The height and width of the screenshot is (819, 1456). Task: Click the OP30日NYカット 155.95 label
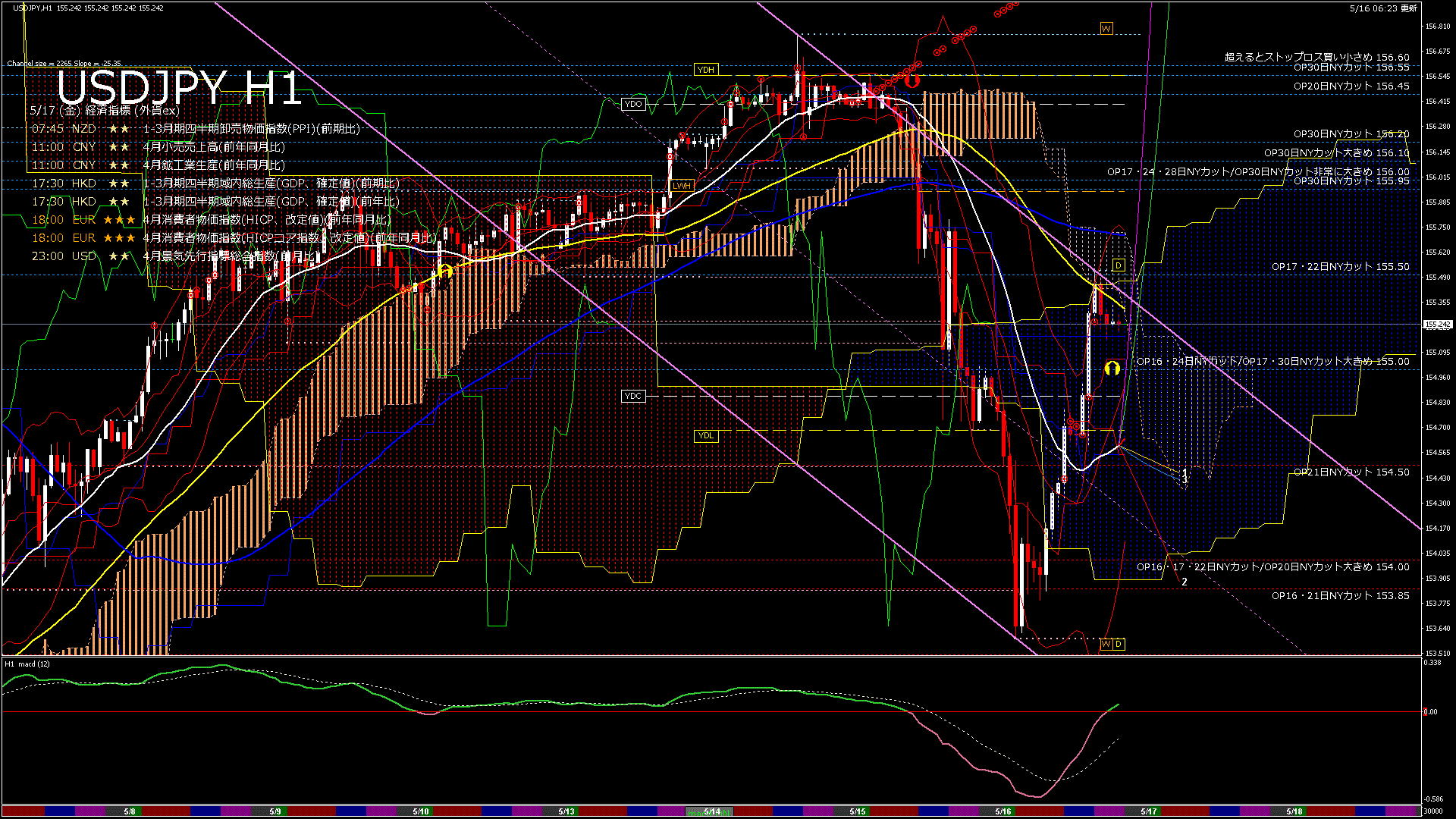[1351, 180]
